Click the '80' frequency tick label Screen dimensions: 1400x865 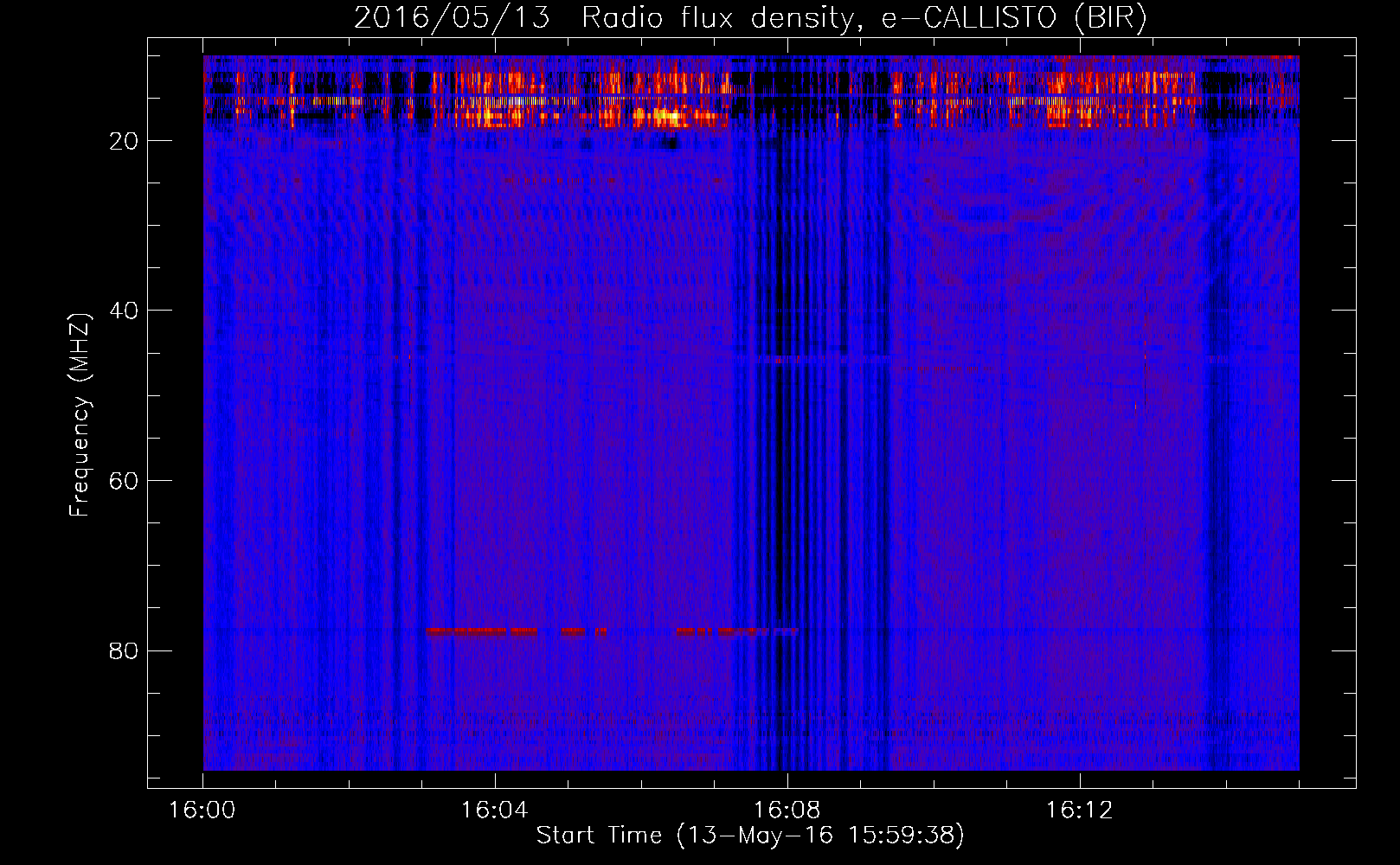click(x=124, y=650)
